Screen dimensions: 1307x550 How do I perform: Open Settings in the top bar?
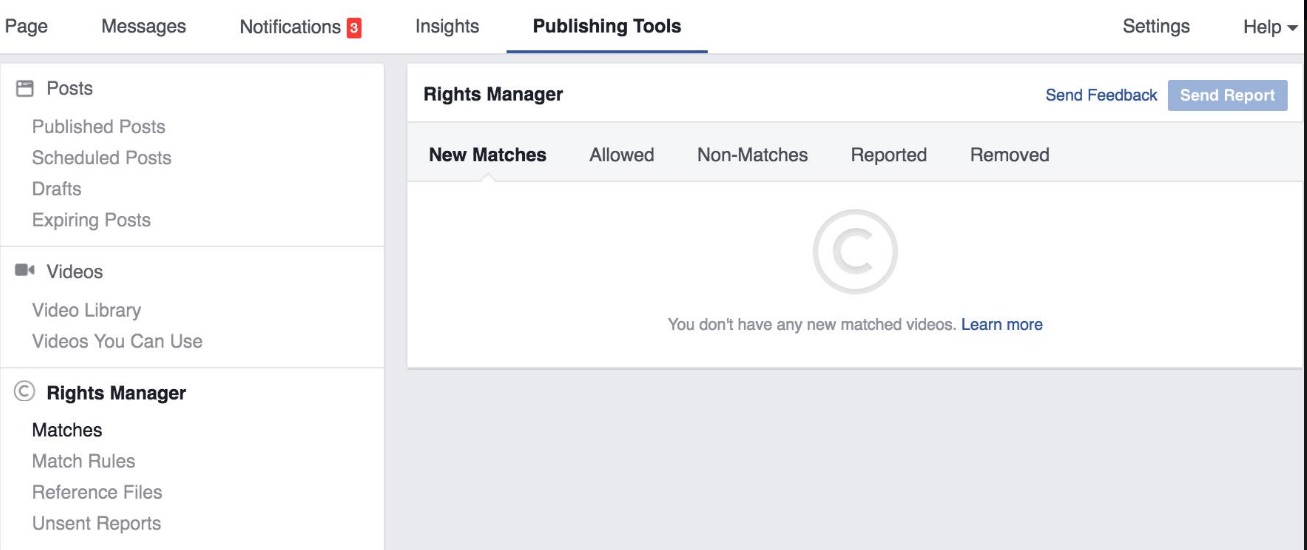click(x=1156, y=27)
